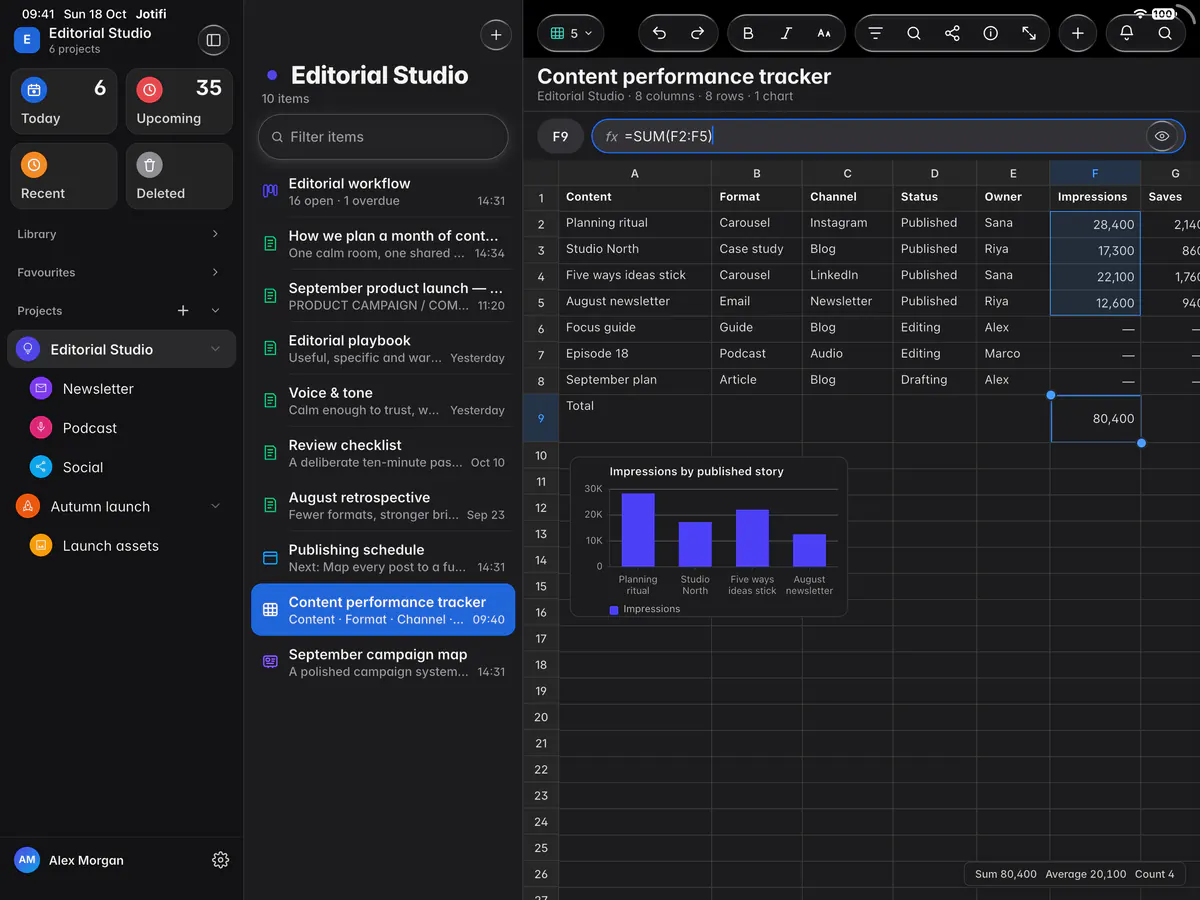Image resolution: width=1200 pixels, height=900 pixels.
Task: Open How we plan a month note
Action: pyautogui.click(x=383, y=244)
